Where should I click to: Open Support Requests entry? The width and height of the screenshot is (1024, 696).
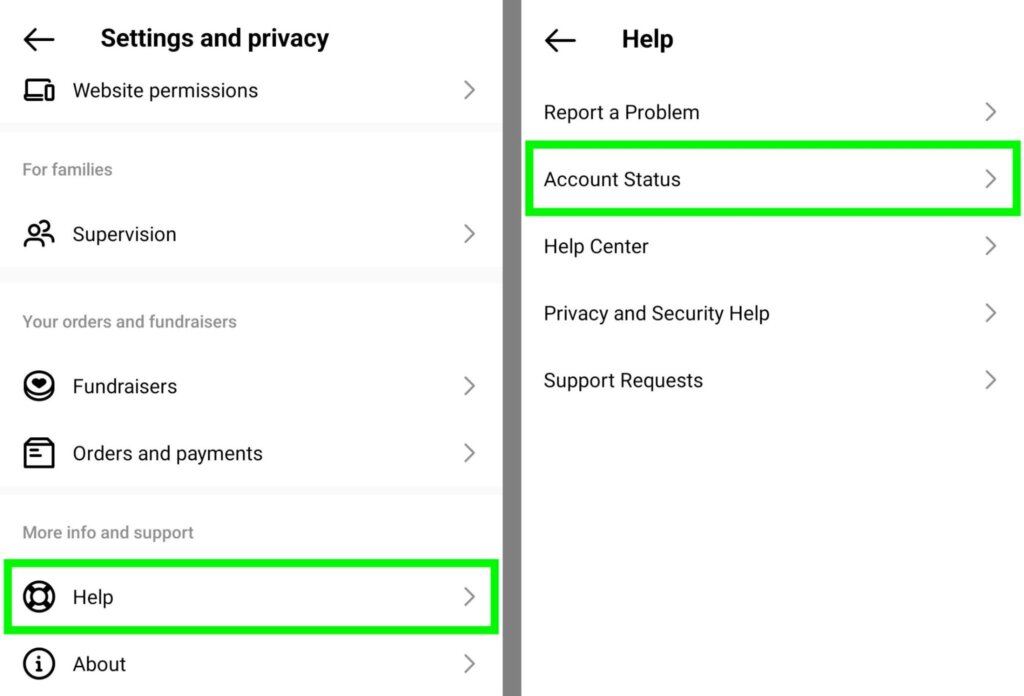pos(773,380)
